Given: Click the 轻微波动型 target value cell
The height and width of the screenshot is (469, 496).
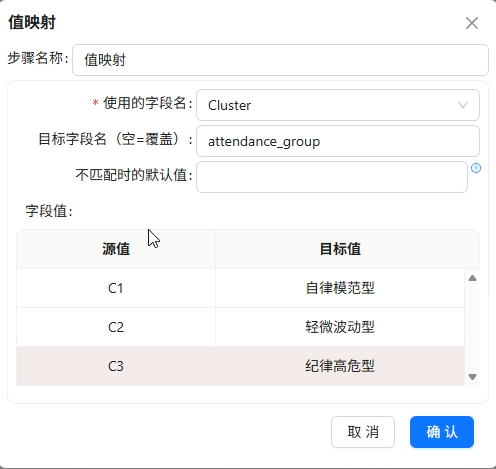Looking at the screenshot, I should pos(340,327).
